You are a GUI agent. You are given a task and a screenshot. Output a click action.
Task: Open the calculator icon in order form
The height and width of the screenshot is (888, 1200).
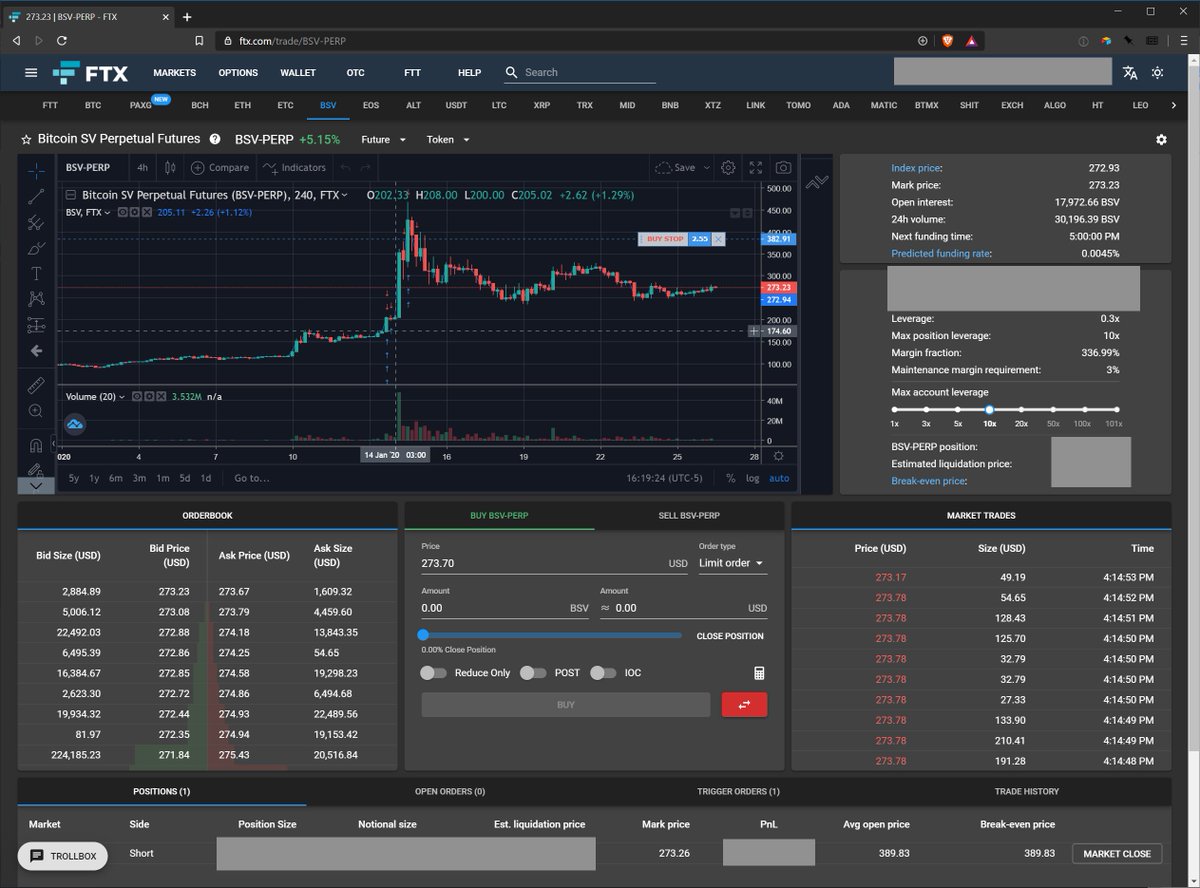coord(759,673)
